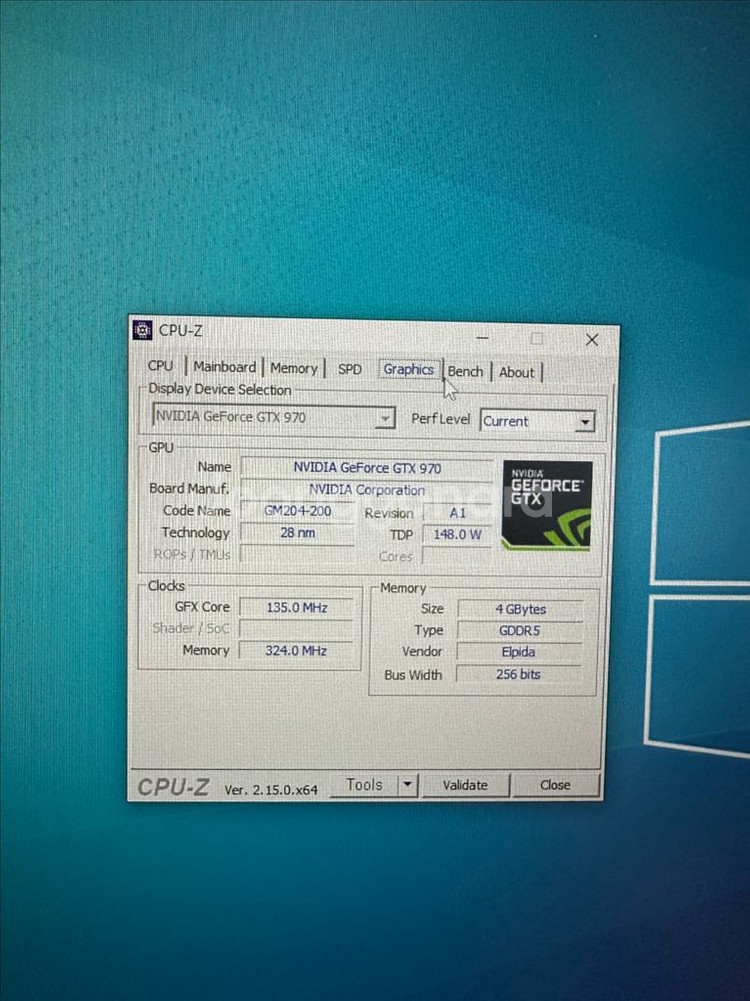Click the Close button at the bottom
The image size is (750, 1001).
click(555, 785)
